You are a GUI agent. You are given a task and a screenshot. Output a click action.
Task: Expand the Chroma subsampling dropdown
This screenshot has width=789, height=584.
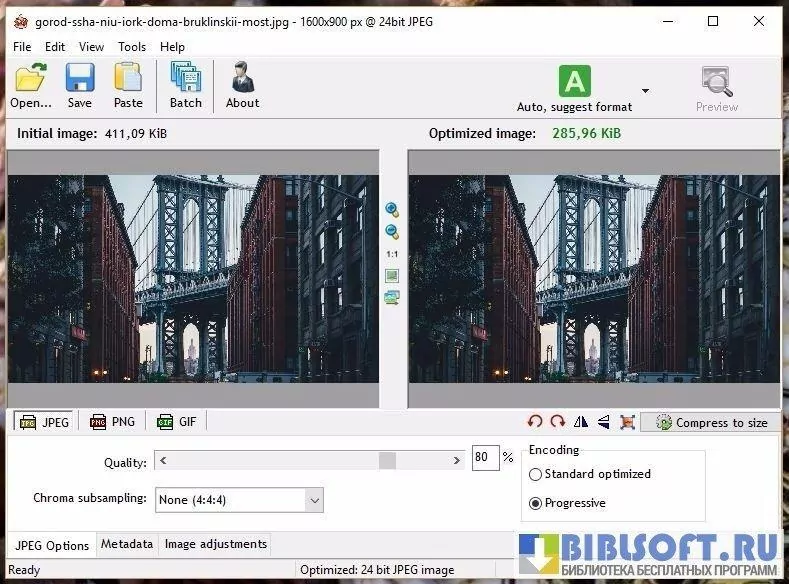(x=314, y=499)
